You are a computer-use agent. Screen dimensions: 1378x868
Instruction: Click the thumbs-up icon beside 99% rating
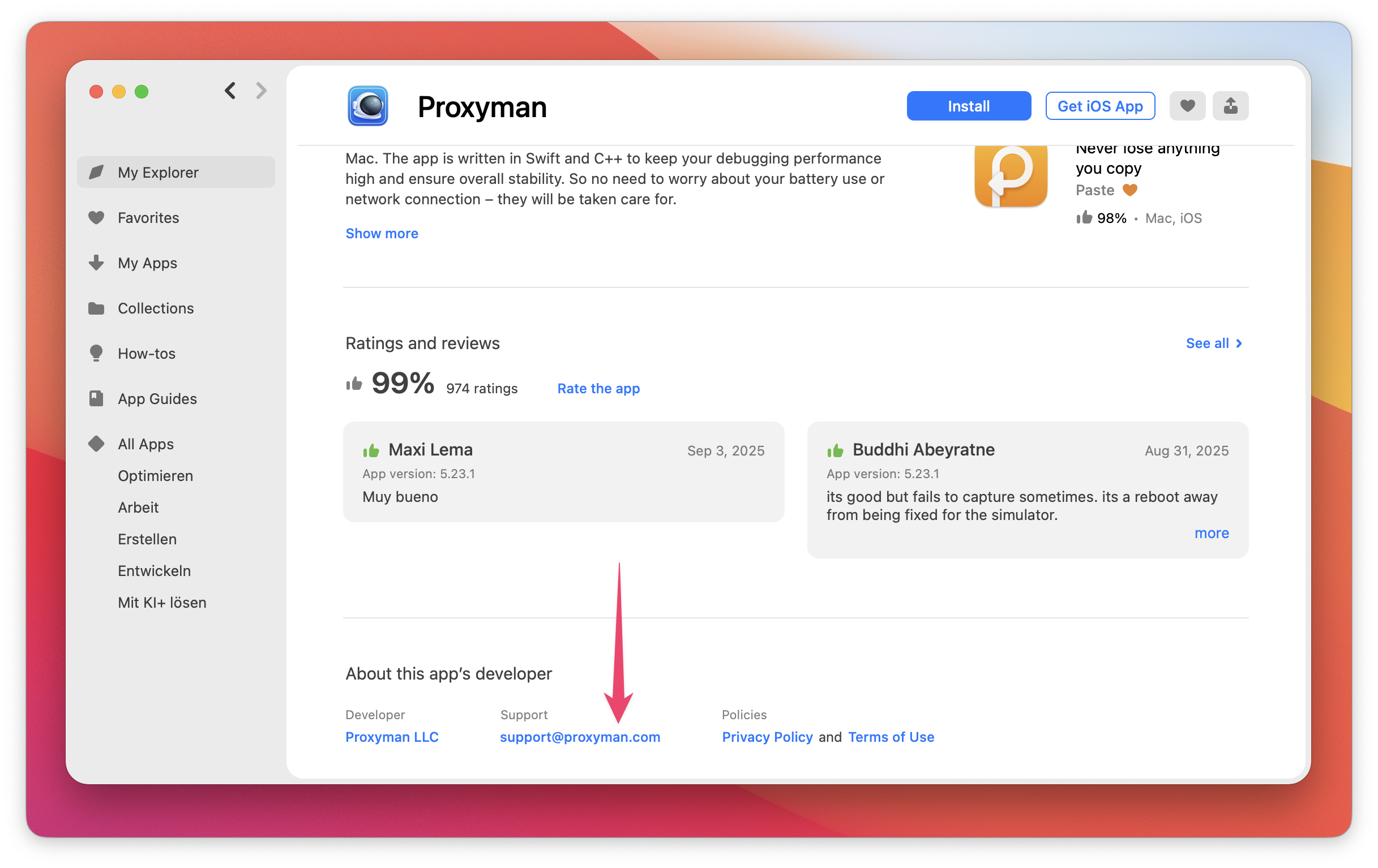(354, 384)
